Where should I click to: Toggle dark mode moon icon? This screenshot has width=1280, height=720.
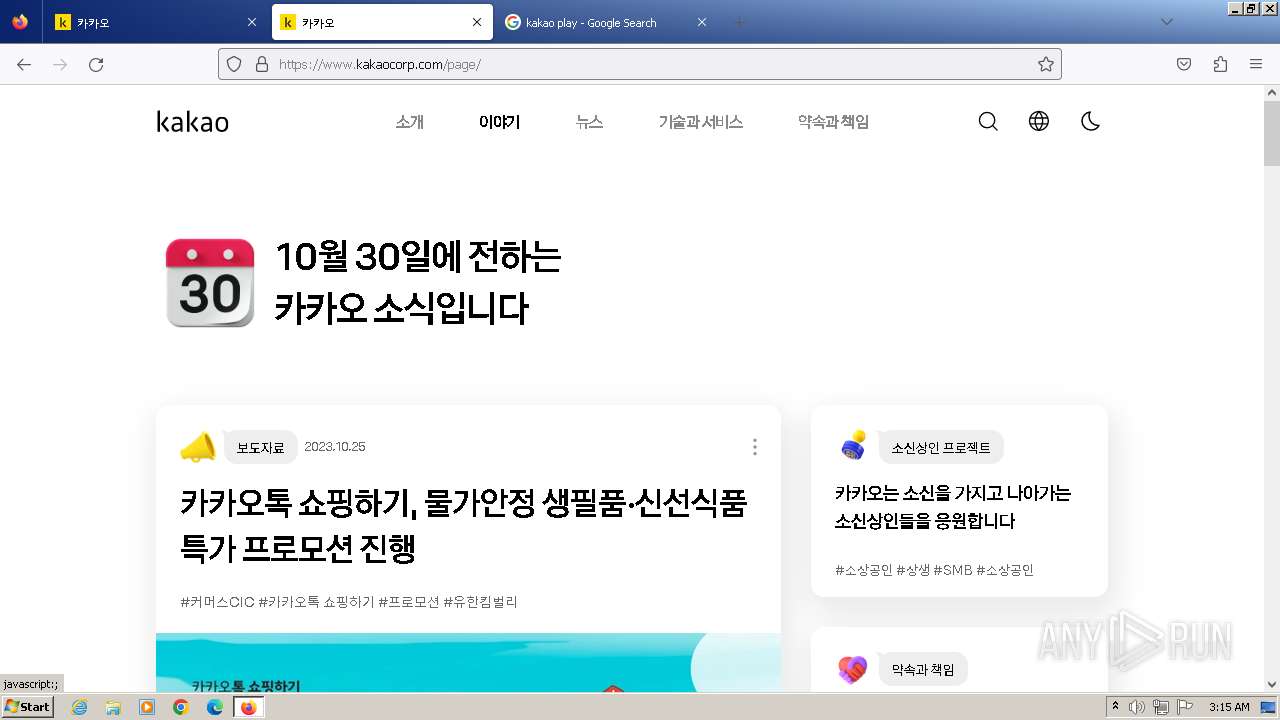[x=1090, y=122]
